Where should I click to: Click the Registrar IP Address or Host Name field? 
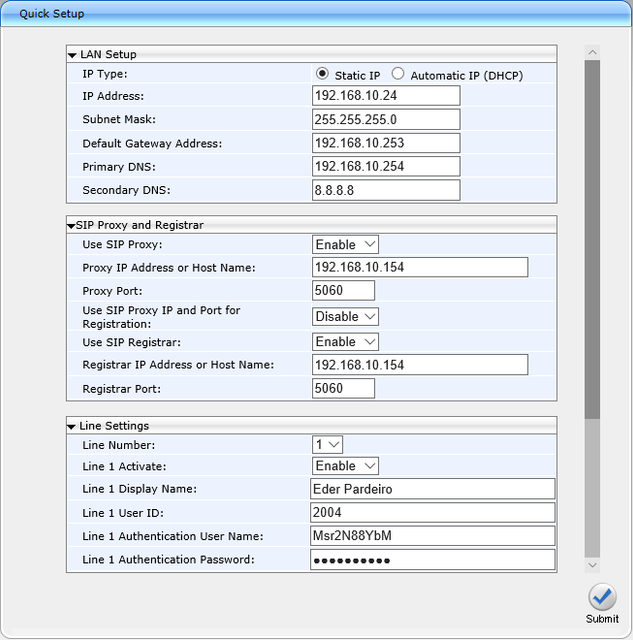click(420, 364)
